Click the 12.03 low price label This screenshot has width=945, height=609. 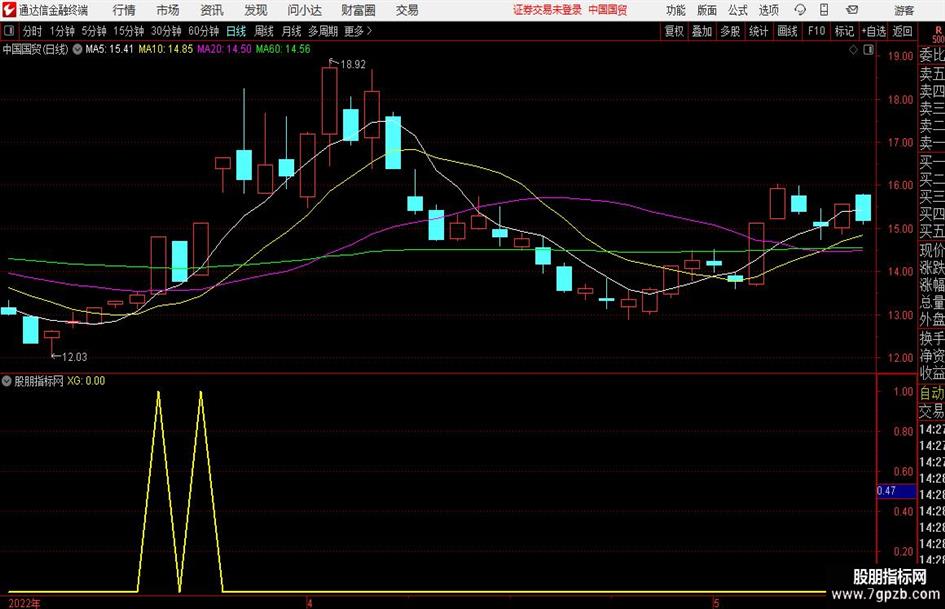[x=75, y=357]
